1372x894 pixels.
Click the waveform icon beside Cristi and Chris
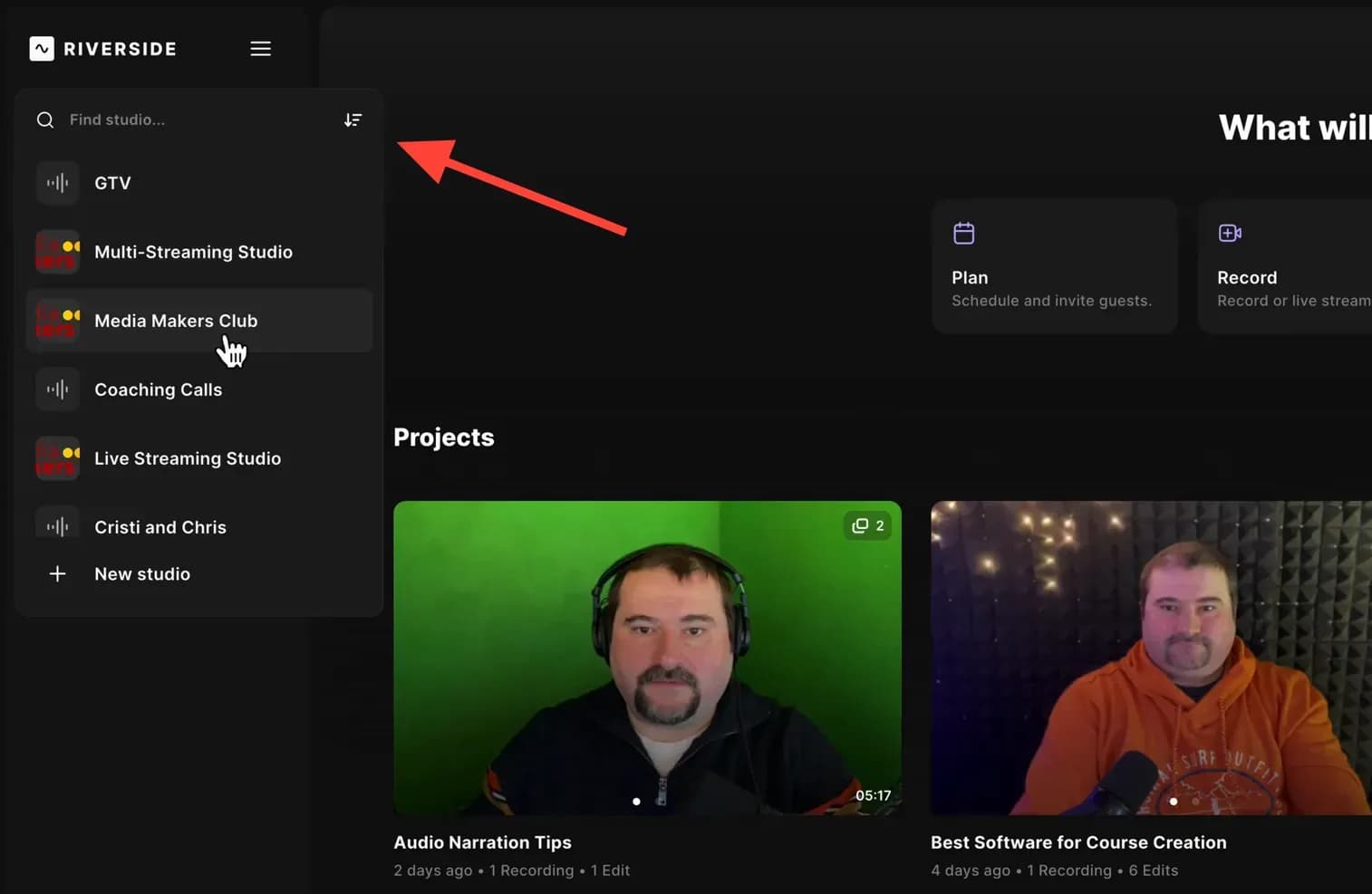click(x=57, y=522)
